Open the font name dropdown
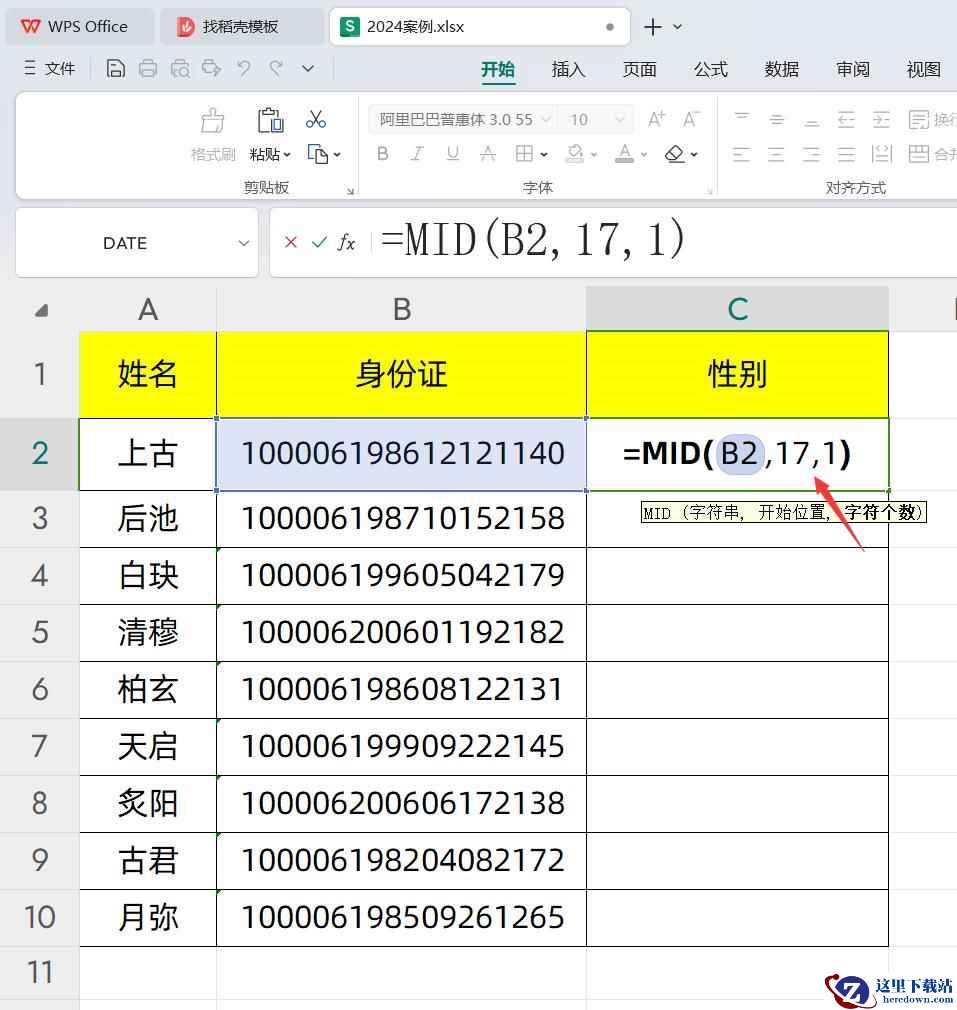 coord(546,120)
